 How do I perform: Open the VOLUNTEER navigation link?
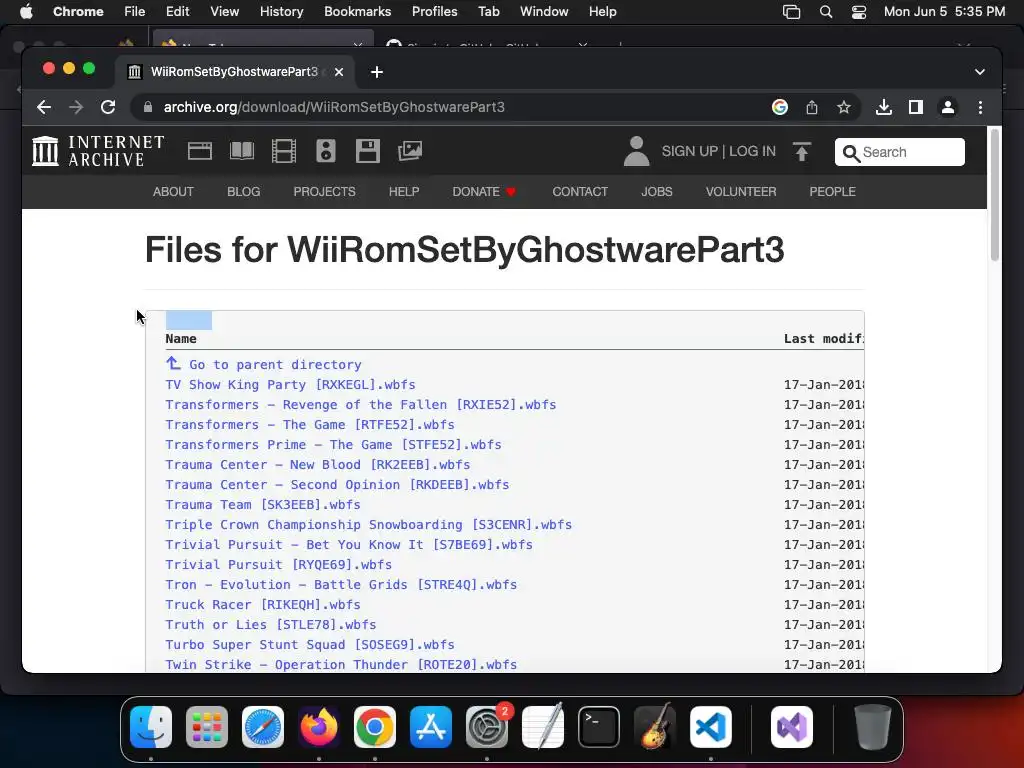tap(741, 191)
